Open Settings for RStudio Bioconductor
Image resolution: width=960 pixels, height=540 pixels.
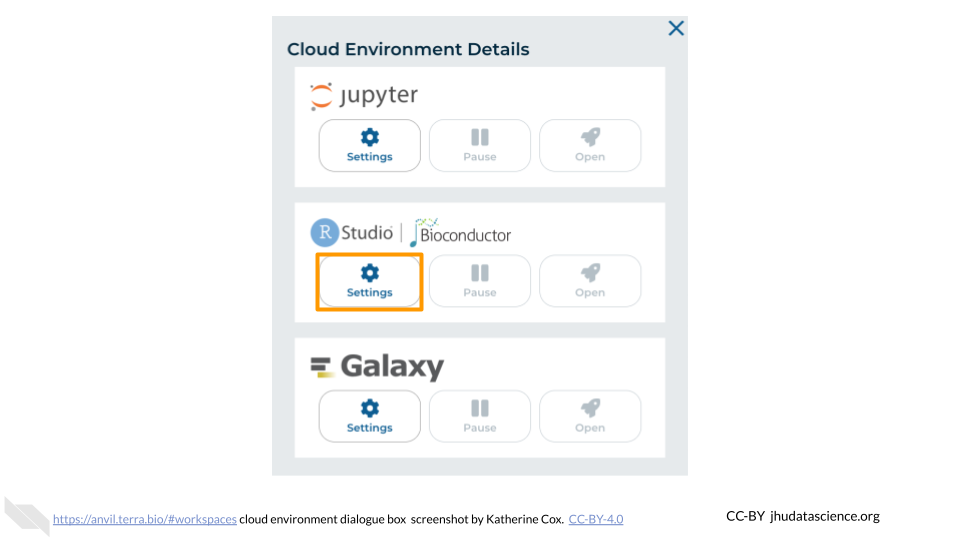coord(369,282)
